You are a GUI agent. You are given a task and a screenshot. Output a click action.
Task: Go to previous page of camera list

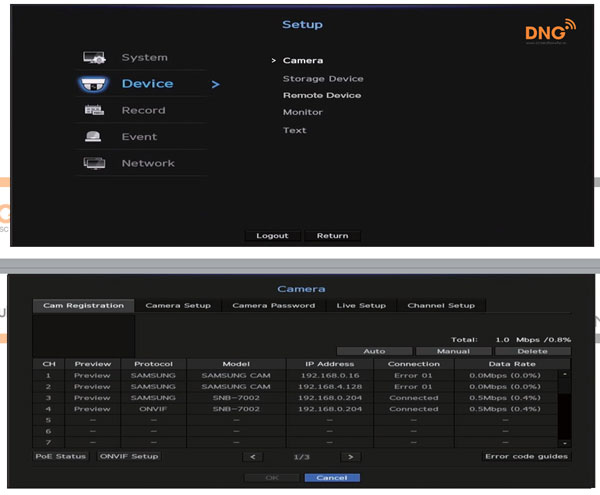coord(253,456)
